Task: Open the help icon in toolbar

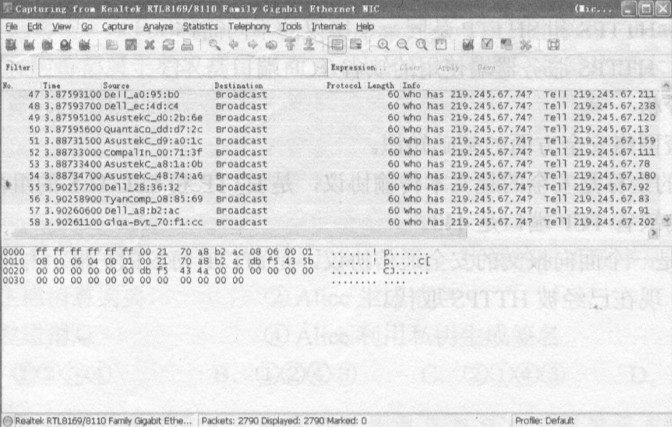Action: [x=552, y=45]
